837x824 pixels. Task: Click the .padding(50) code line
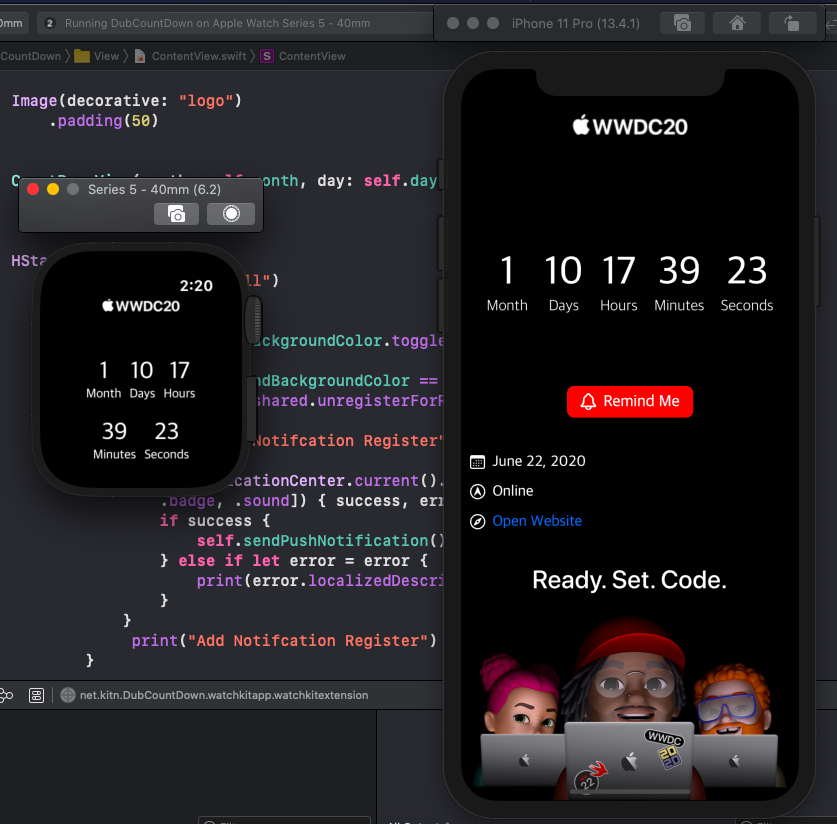click(x=104, y=121)
